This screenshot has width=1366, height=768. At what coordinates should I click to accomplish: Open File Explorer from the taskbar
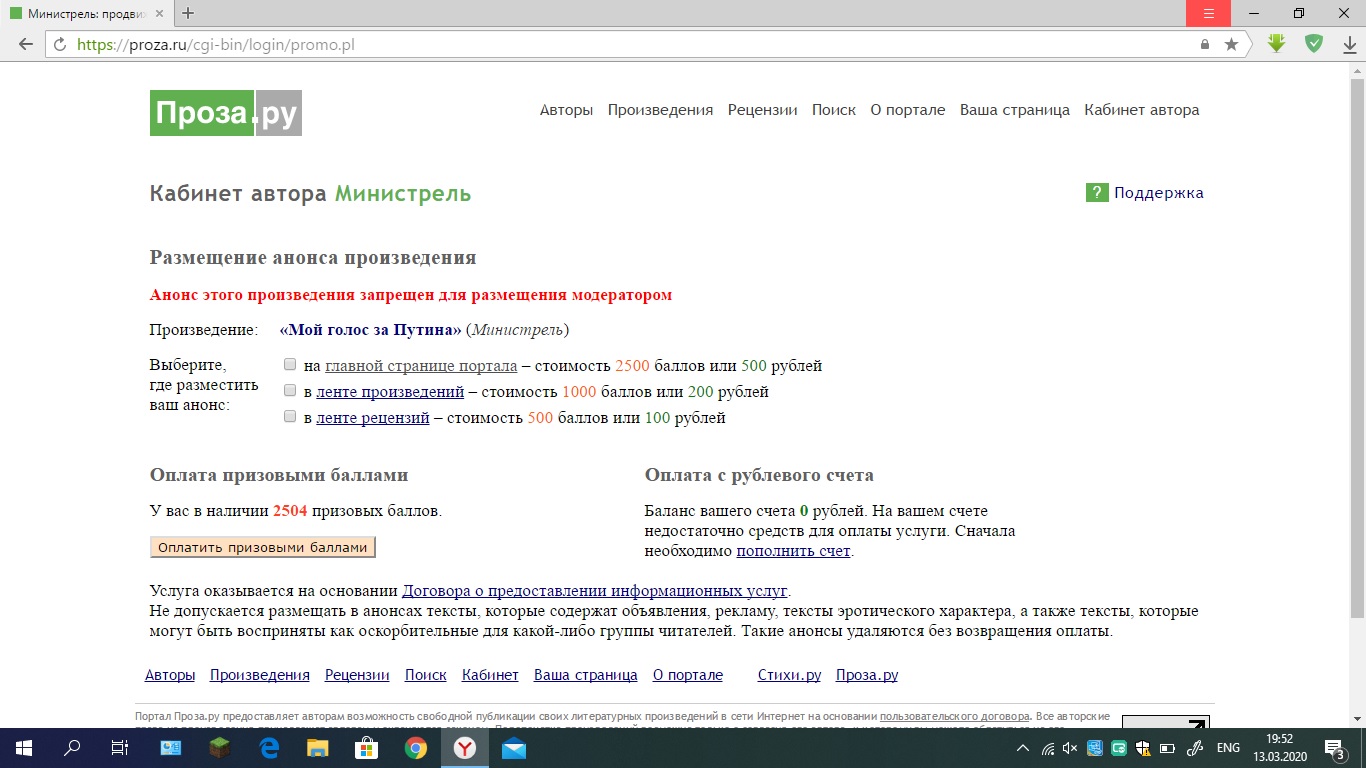coord(317,748)
